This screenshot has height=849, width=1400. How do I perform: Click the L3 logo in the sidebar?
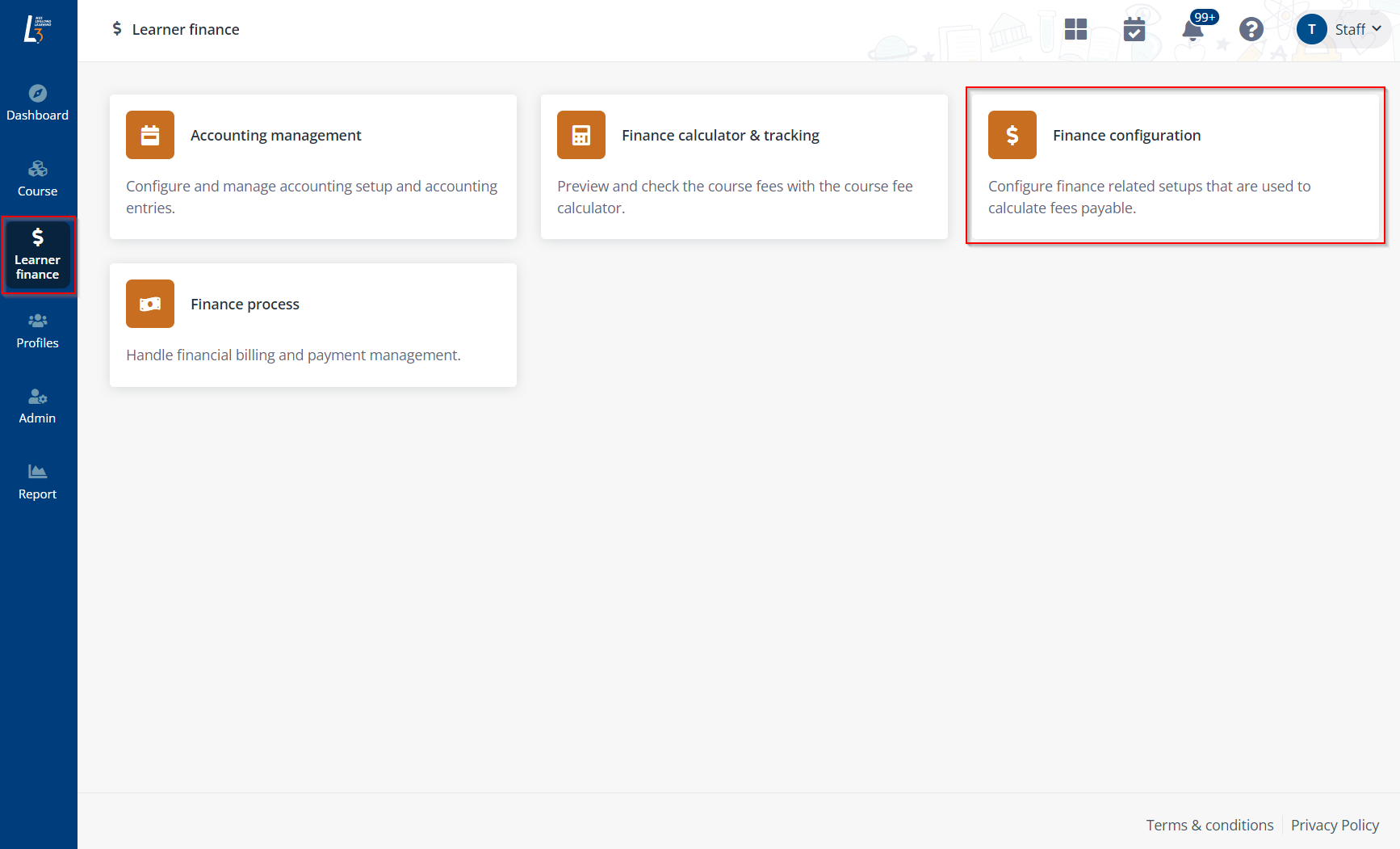click(x=36, y=29)
